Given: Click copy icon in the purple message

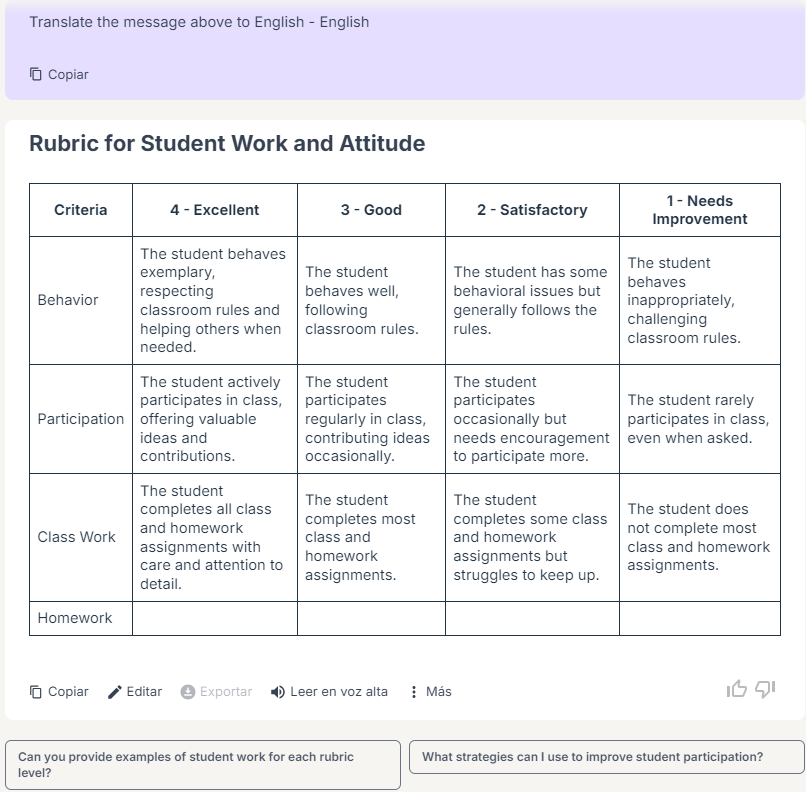Looking at the screenshot, I should pos(36,74).
